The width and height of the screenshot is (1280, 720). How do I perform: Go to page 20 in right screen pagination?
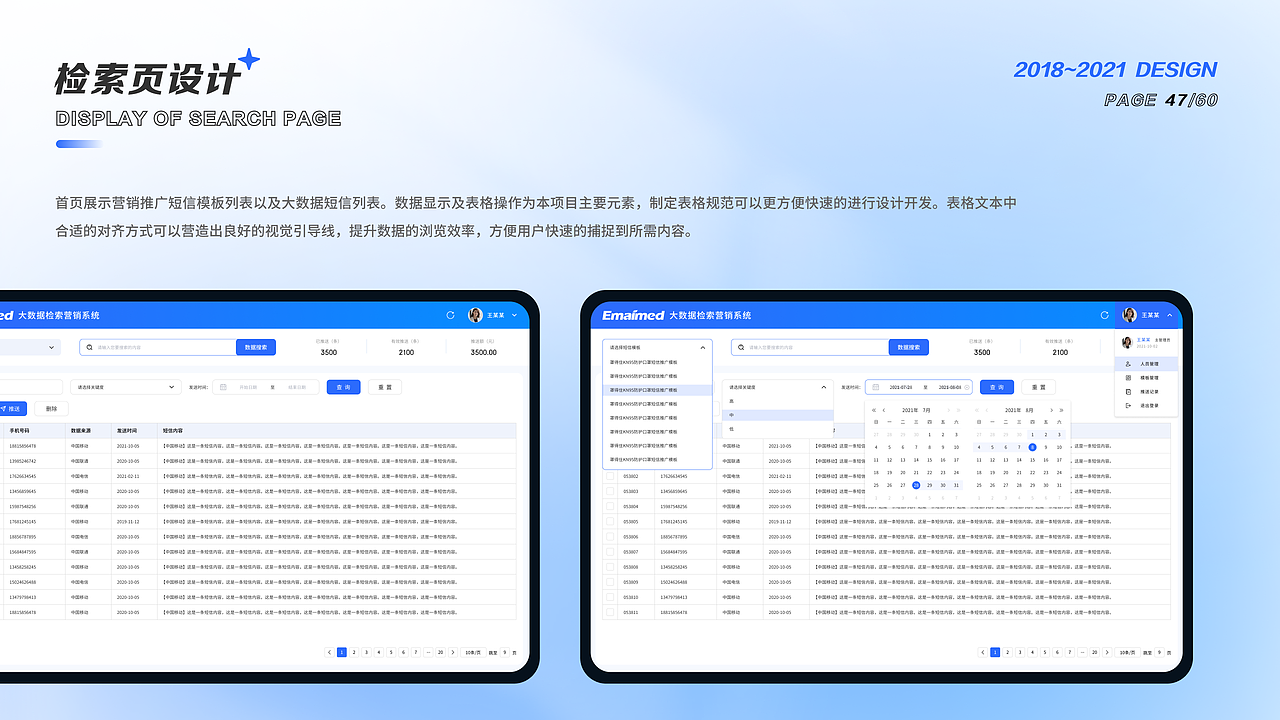pyautogui.click(x=1095, y=652)
